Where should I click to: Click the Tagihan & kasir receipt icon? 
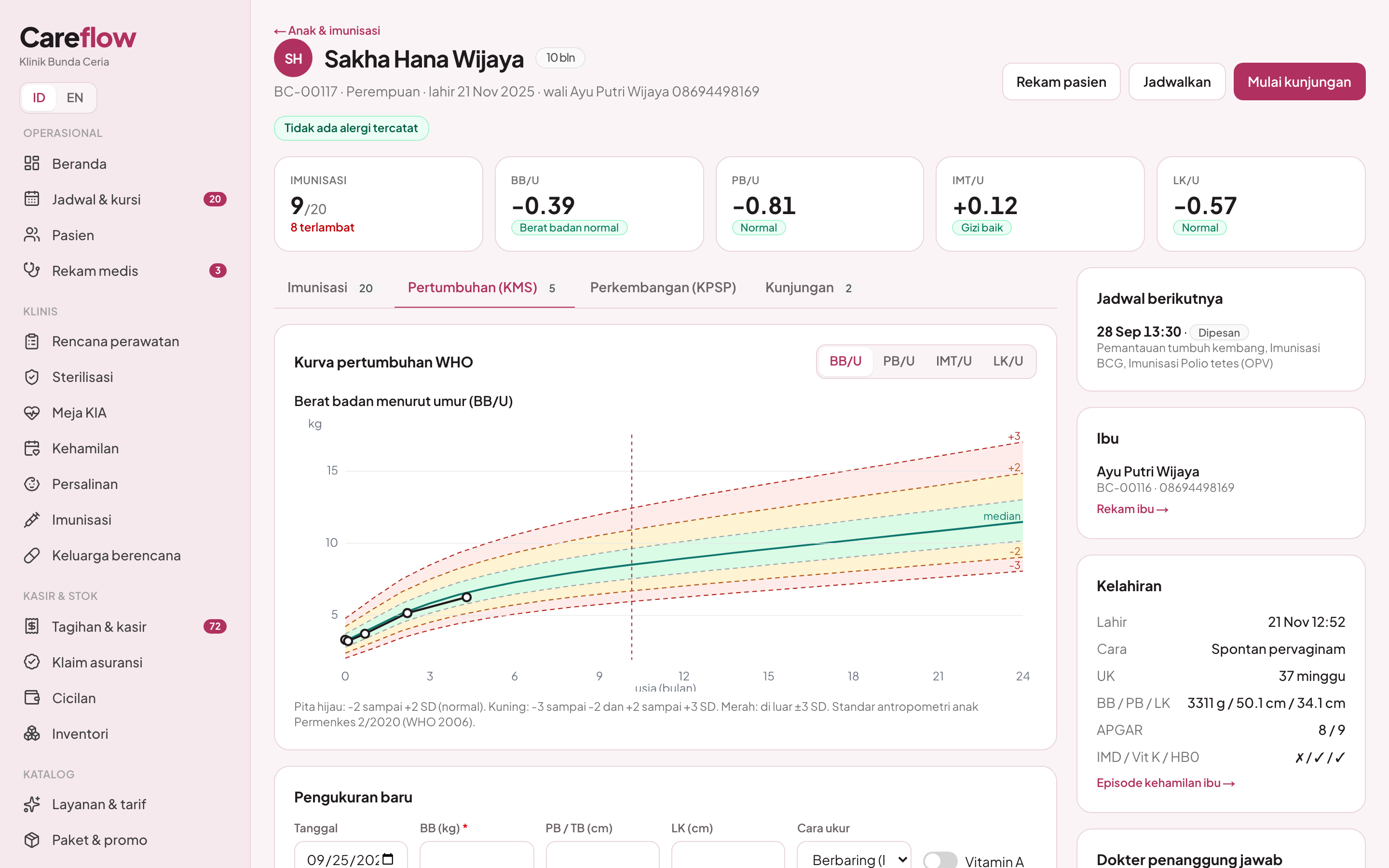tap(31, 626)
